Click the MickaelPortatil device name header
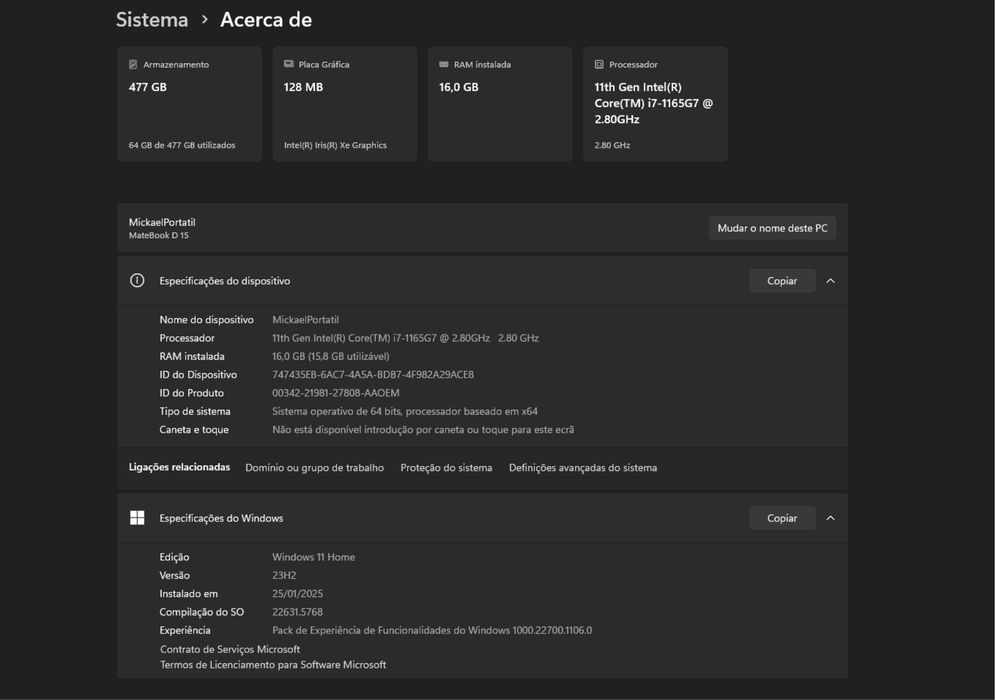 tap(162, 222)
